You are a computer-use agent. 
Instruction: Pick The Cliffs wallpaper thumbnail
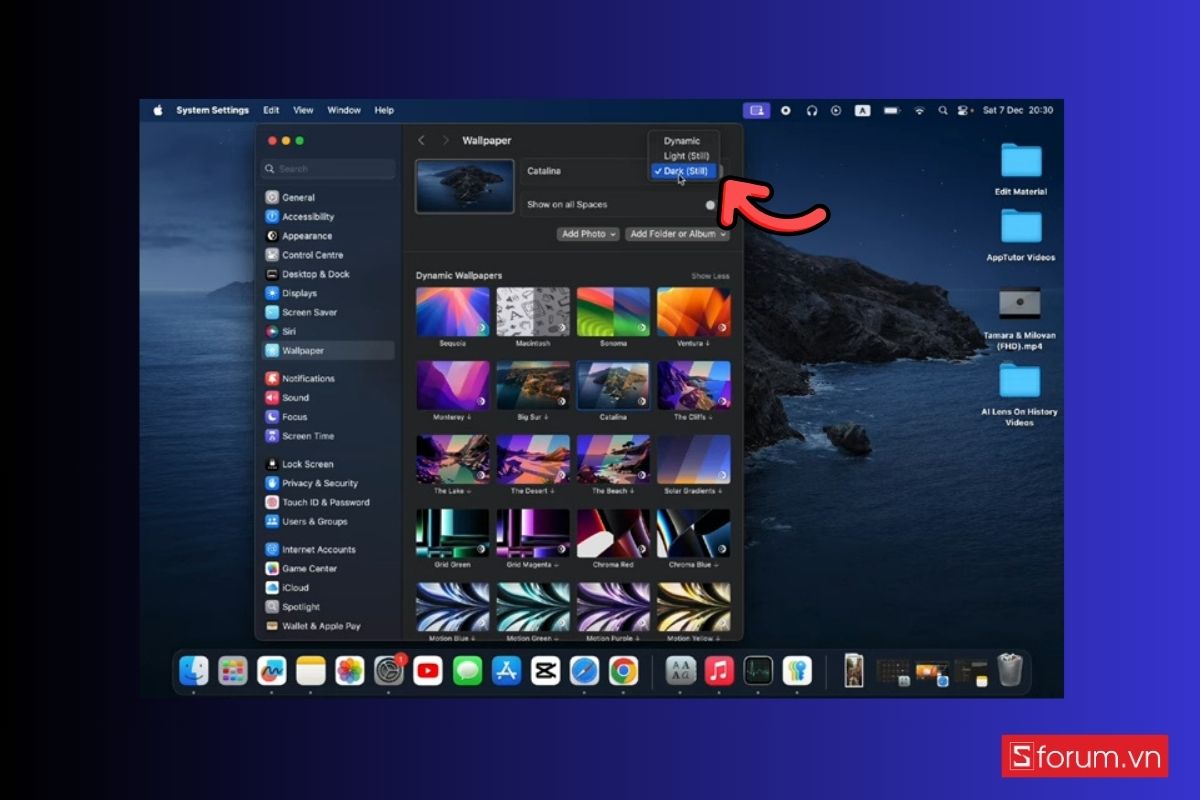pyautogui.click(x=693, y=386)
